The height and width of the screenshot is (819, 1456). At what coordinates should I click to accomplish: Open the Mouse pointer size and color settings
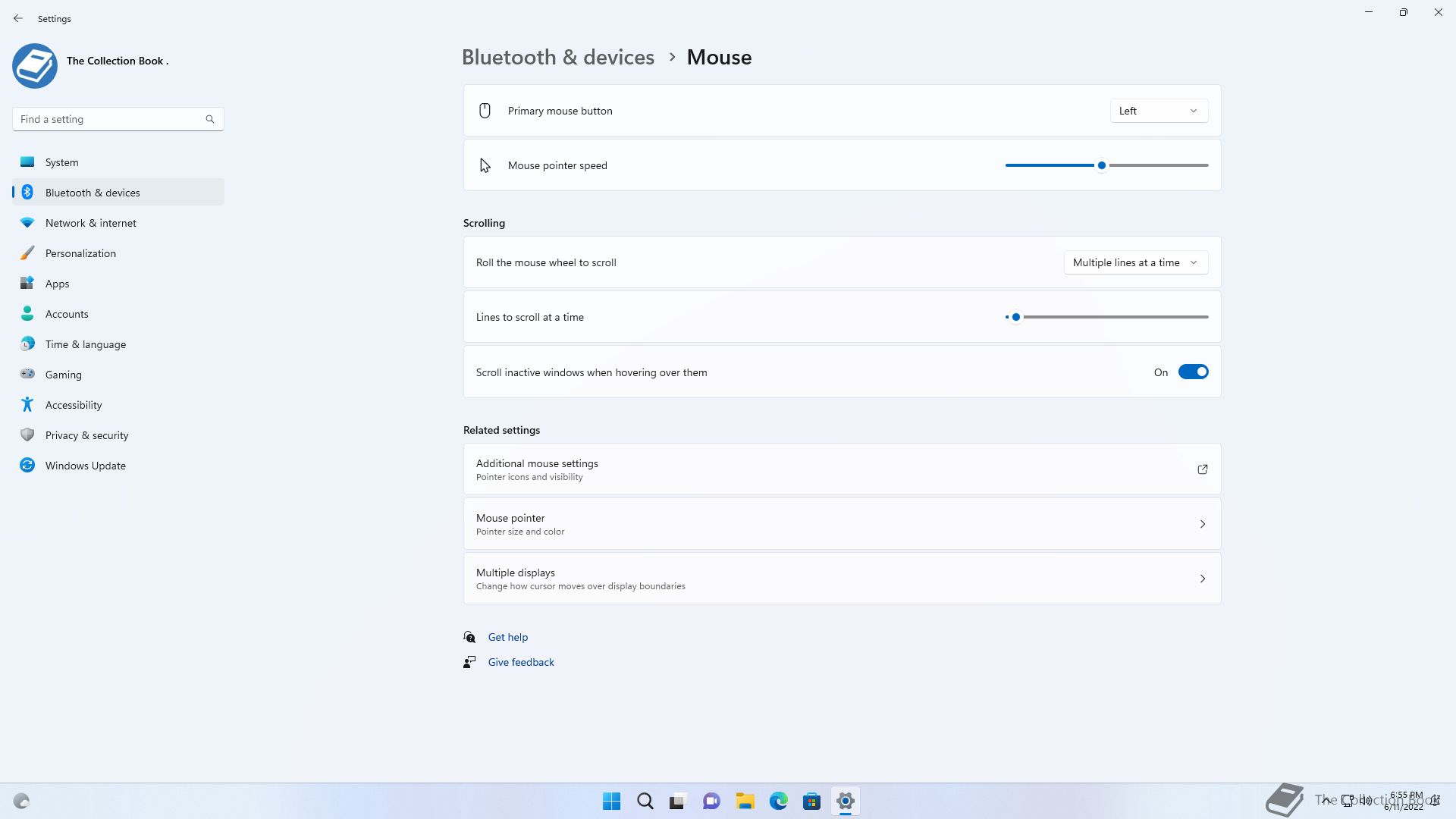pyautogui.click(x=842, y=524)
